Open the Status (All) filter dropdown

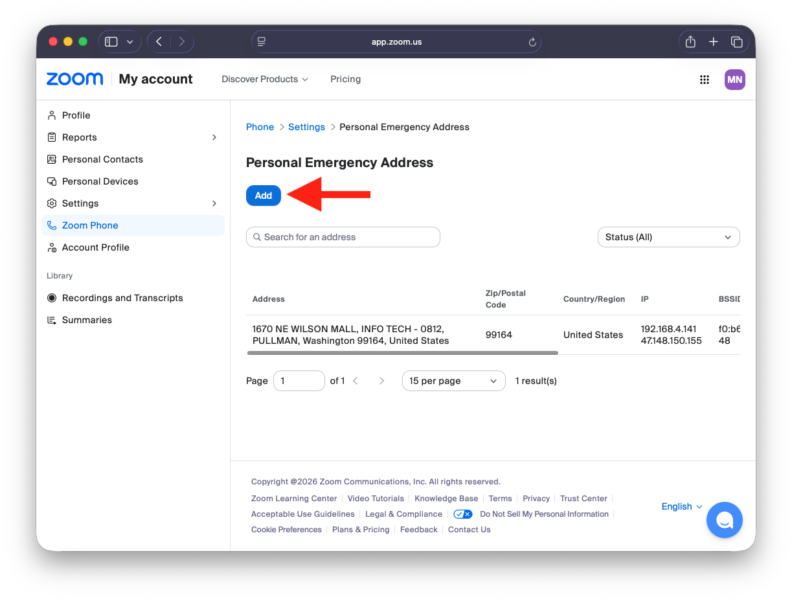click(668, 237)
